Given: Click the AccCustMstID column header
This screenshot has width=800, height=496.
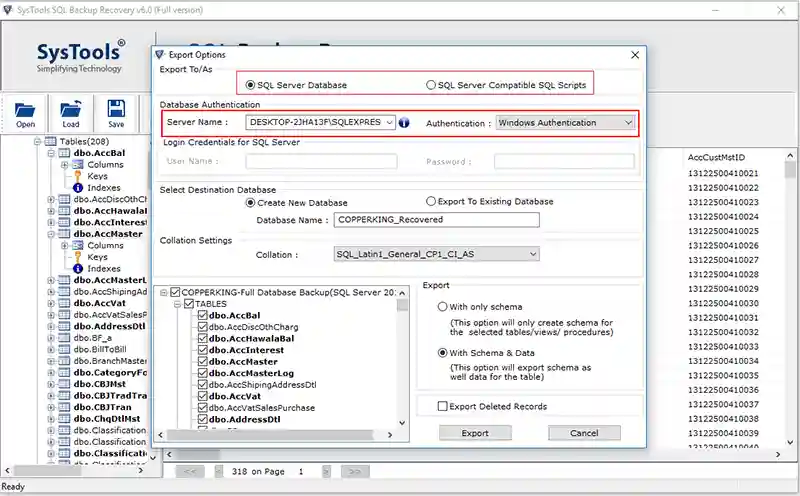Looking at the screenshot, I should point(716,157).
